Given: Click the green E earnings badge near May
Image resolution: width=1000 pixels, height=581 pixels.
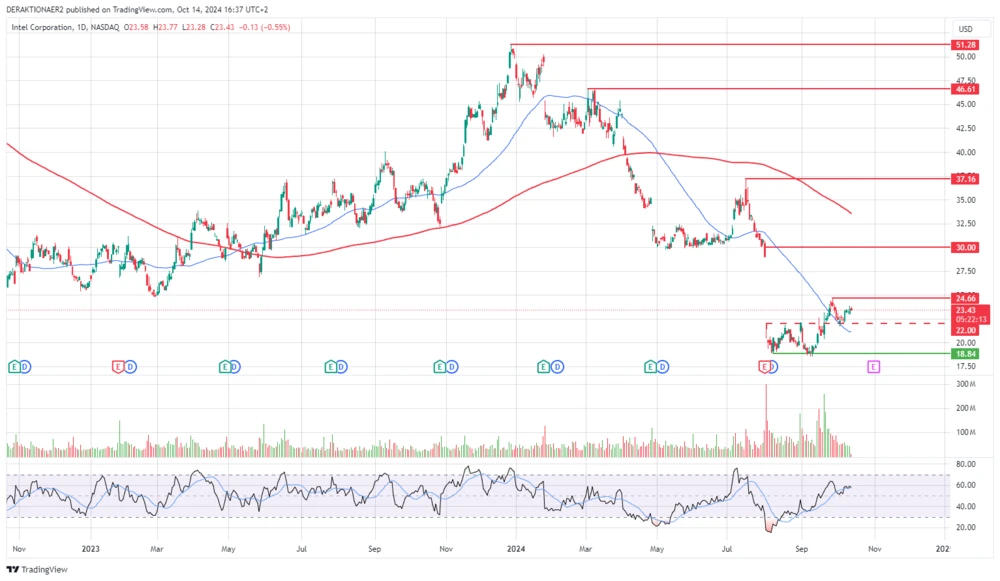Looking at the screenshot, I should pyautogui.click(x=225, y=367).
